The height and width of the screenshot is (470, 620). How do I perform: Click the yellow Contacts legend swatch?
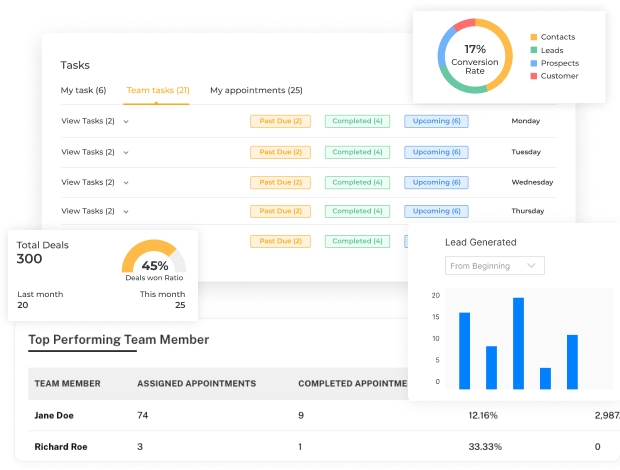pyautogui.click(x=534, y=37)
